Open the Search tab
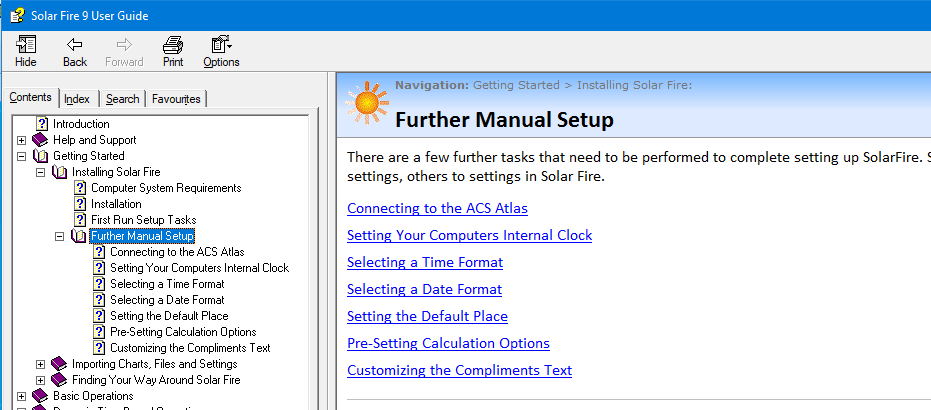The image size is (931, 410). [x=122, y=99]
